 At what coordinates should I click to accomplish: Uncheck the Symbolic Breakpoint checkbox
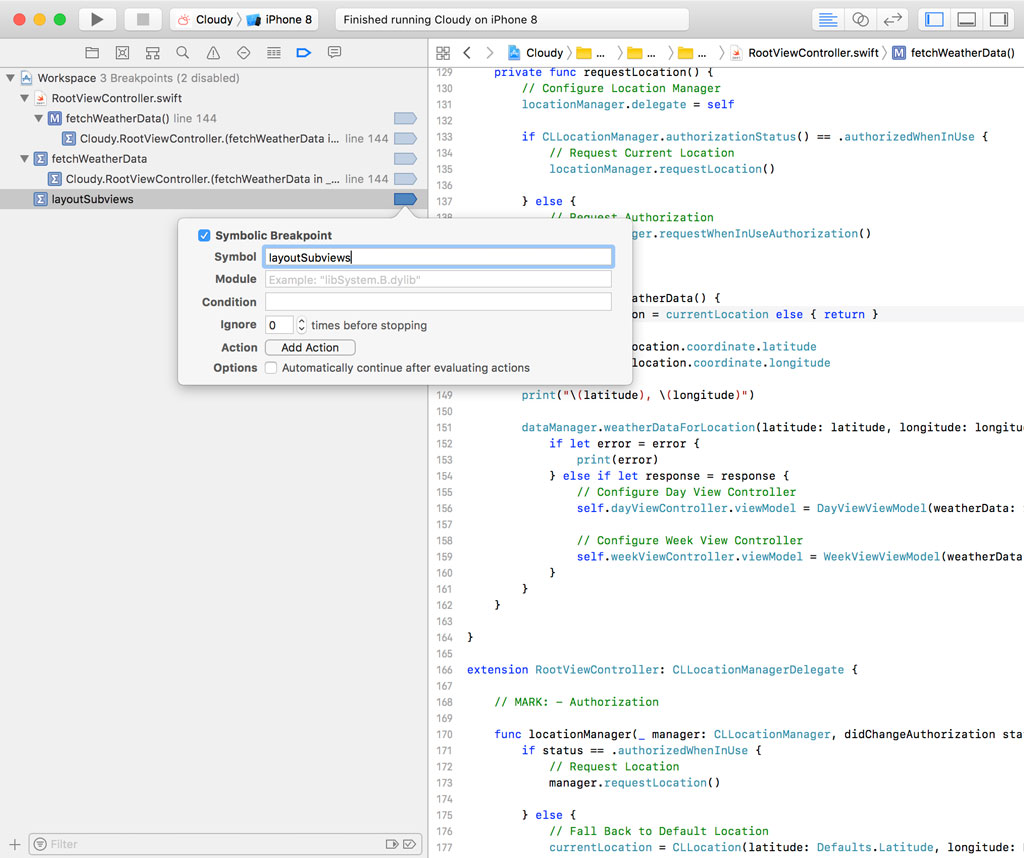(x=204, y=235)
